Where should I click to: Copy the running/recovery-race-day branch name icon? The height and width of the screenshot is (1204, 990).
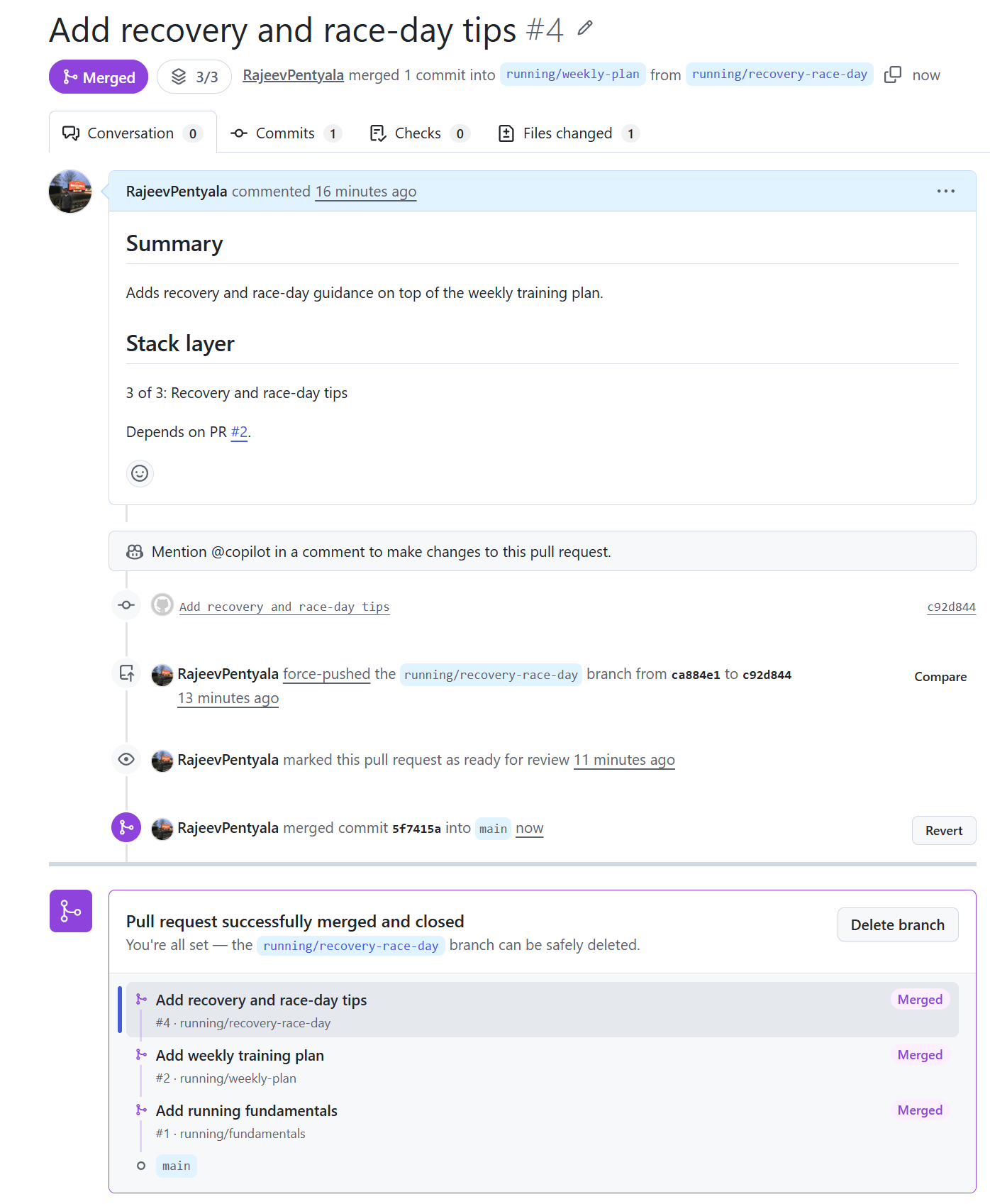[x=893, y=74]
